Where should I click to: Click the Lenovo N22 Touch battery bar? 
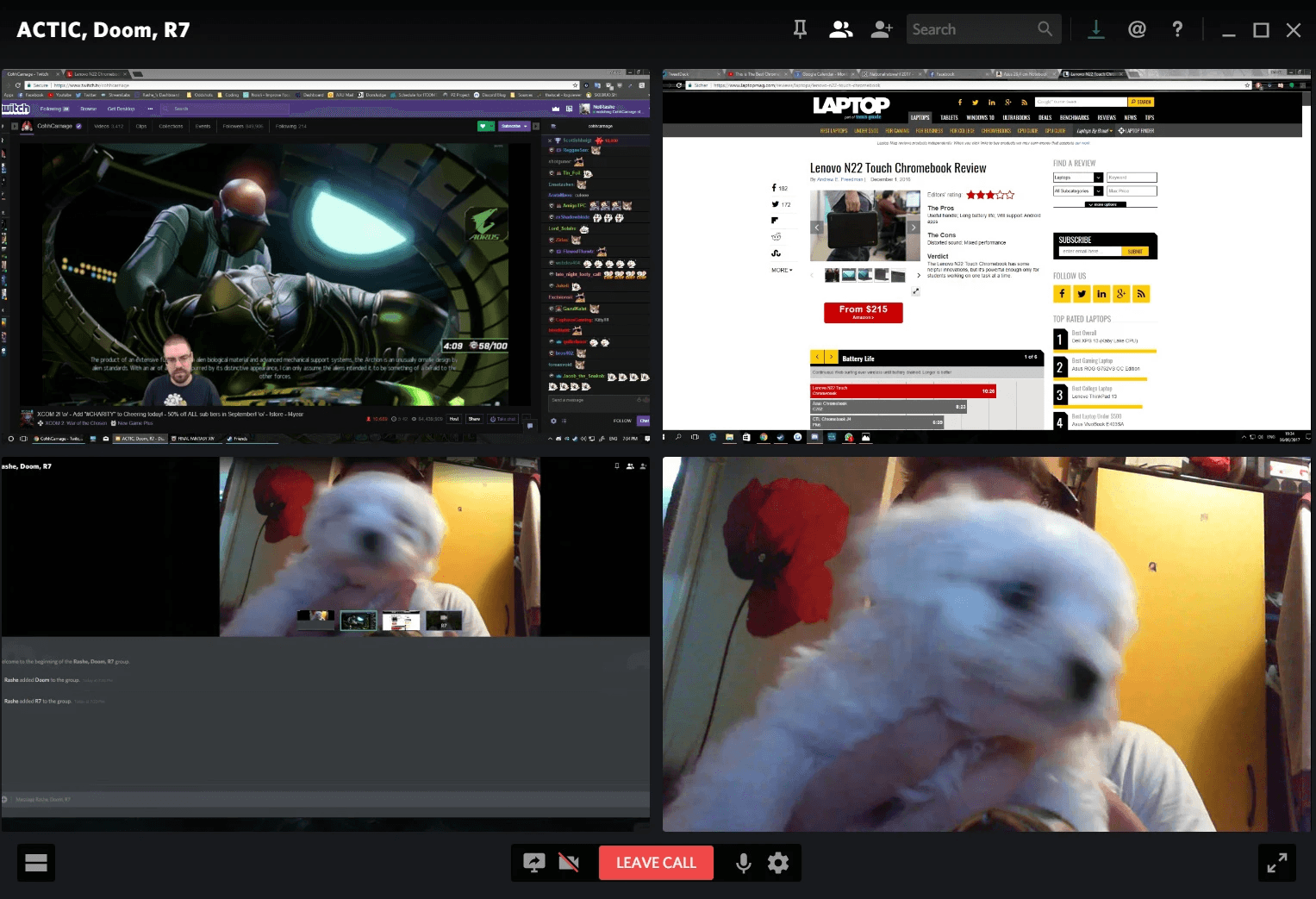click(x=903, y=390)
